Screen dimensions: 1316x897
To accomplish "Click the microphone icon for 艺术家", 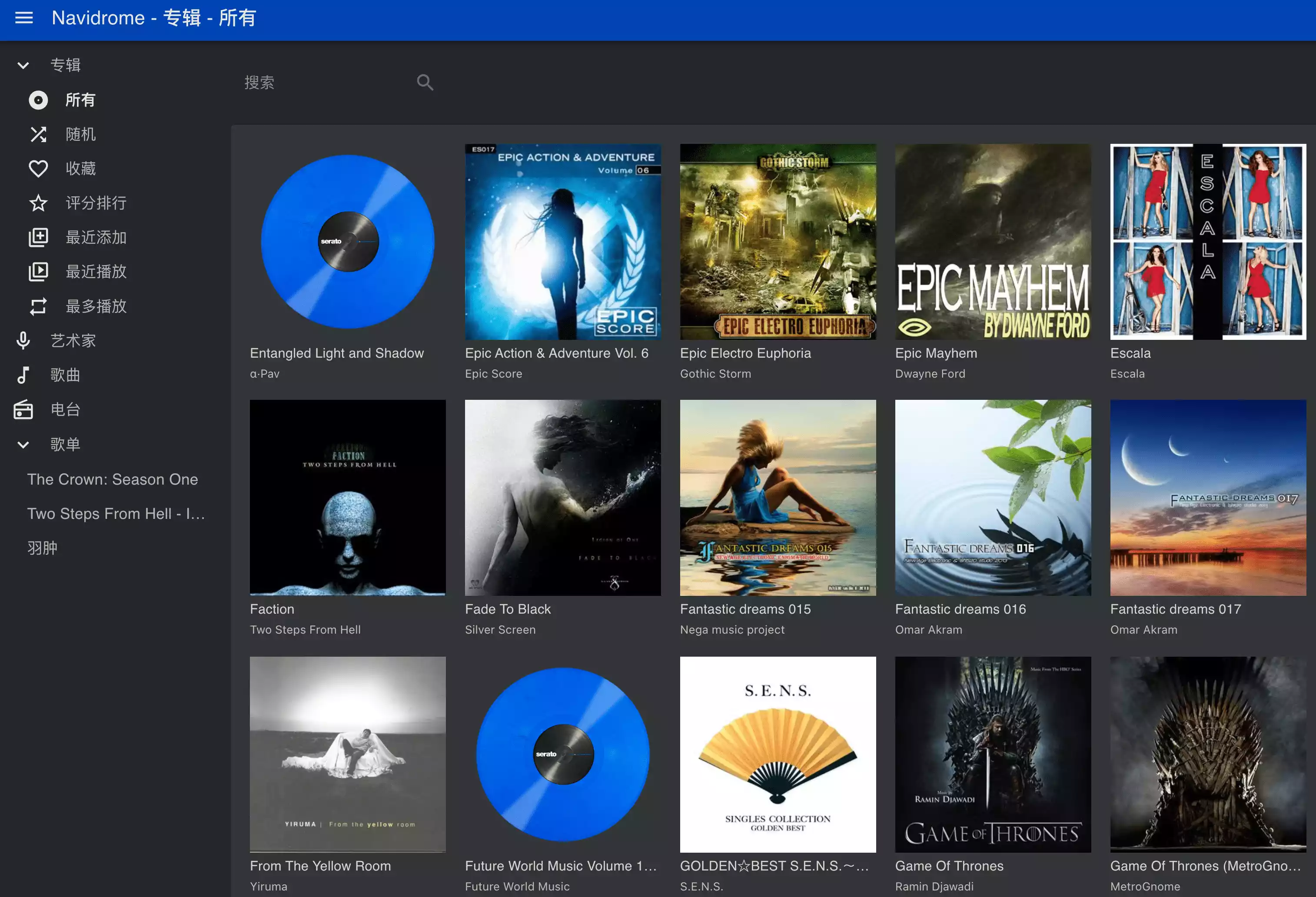I will point(23,340).
